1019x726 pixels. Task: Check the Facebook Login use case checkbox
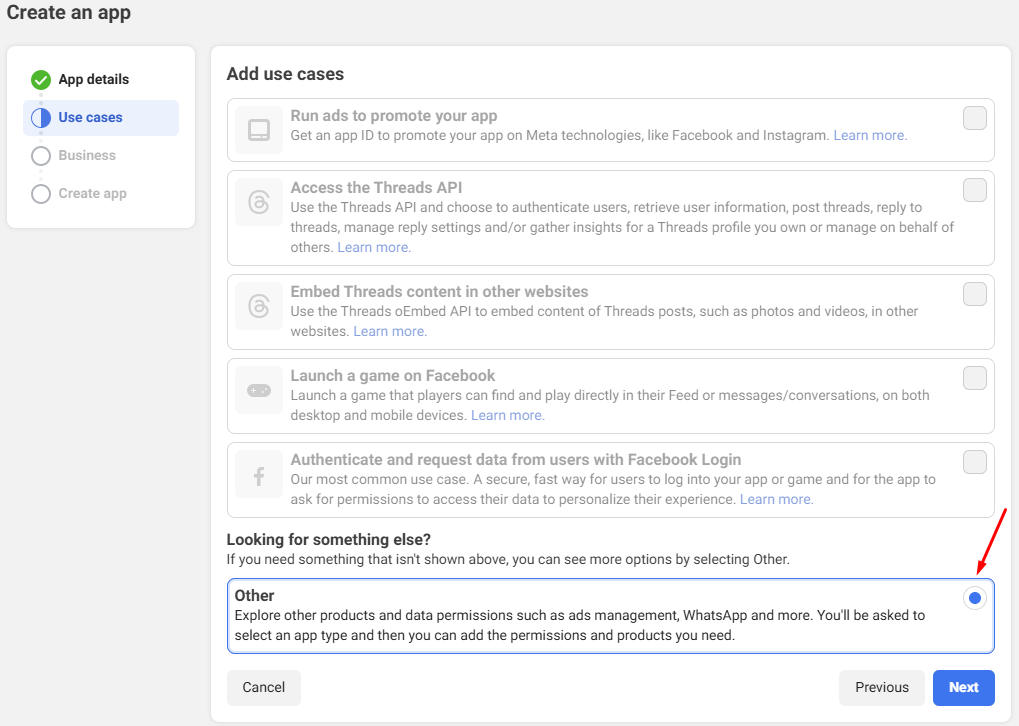(x=974, y=462)
